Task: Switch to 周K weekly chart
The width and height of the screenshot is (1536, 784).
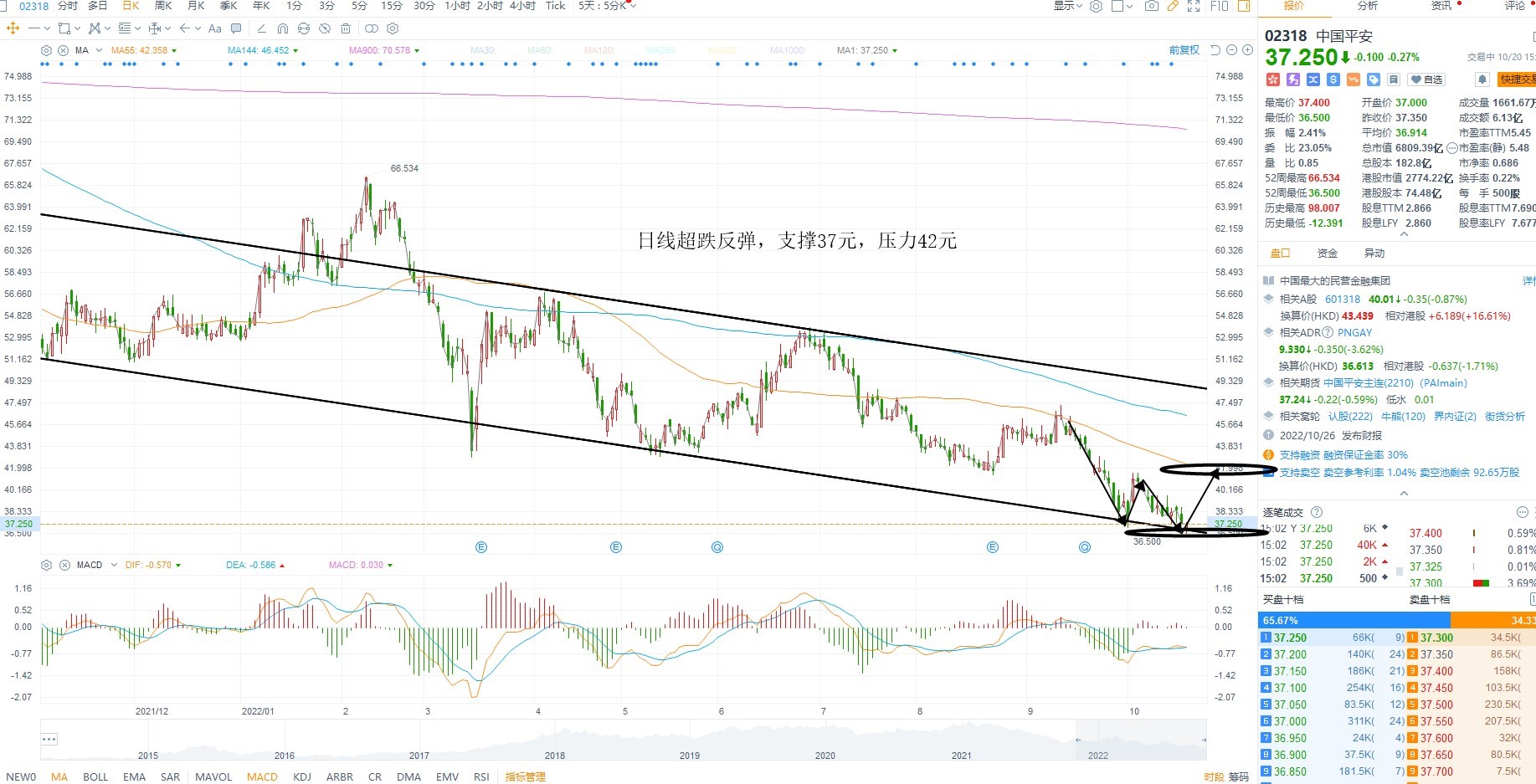Action: [x=163, y=6]
